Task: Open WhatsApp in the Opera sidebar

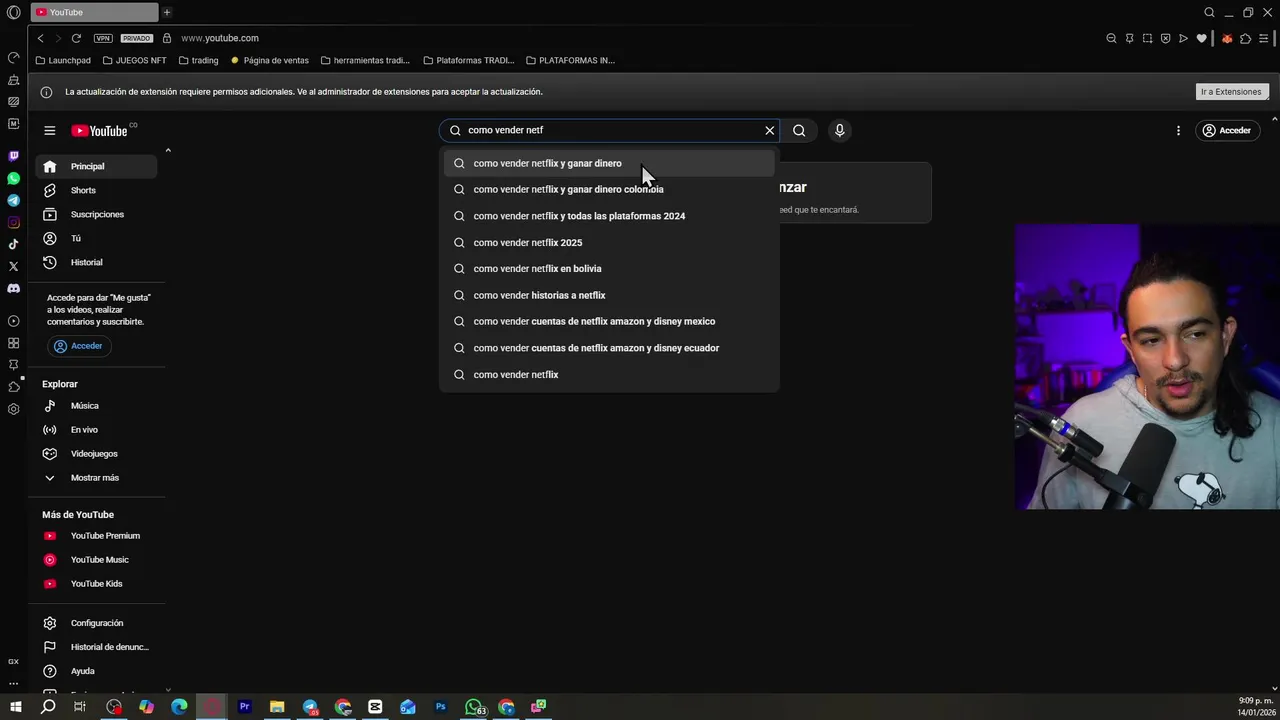Action: (13, 178)
